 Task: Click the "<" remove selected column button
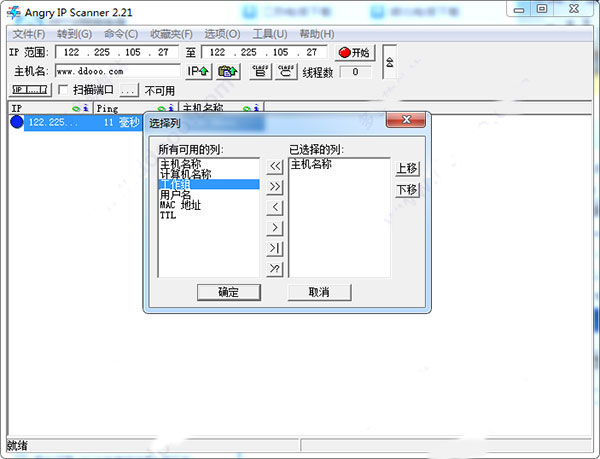275,207
